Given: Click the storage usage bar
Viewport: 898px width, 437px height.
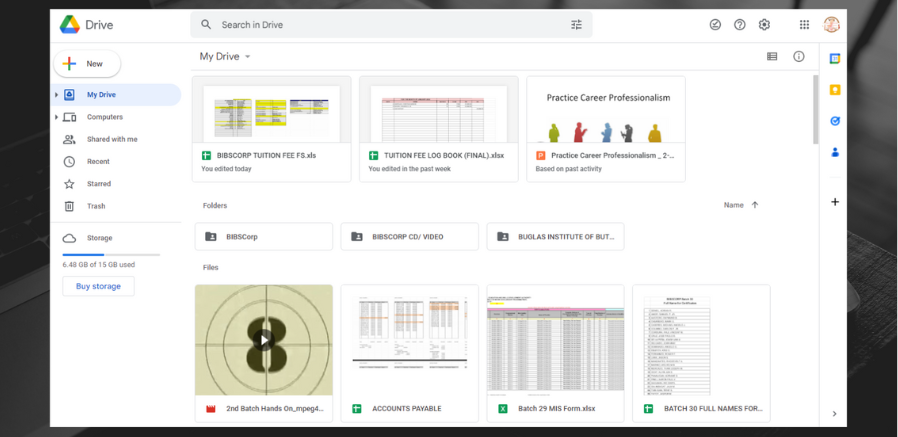Looking at the screenshot, I should click(111, 254).
